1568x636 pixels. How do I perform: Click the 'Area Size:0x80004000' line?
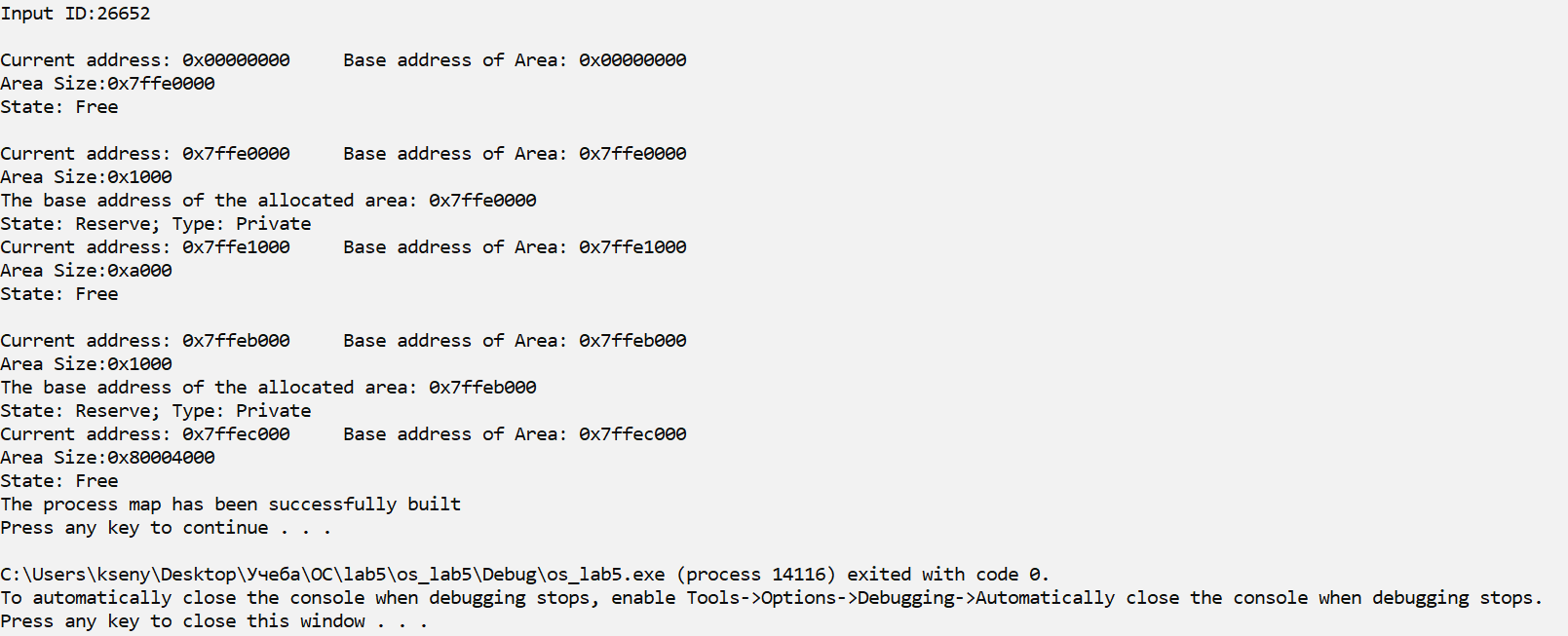pyautogui.click(x=107, y=458)
